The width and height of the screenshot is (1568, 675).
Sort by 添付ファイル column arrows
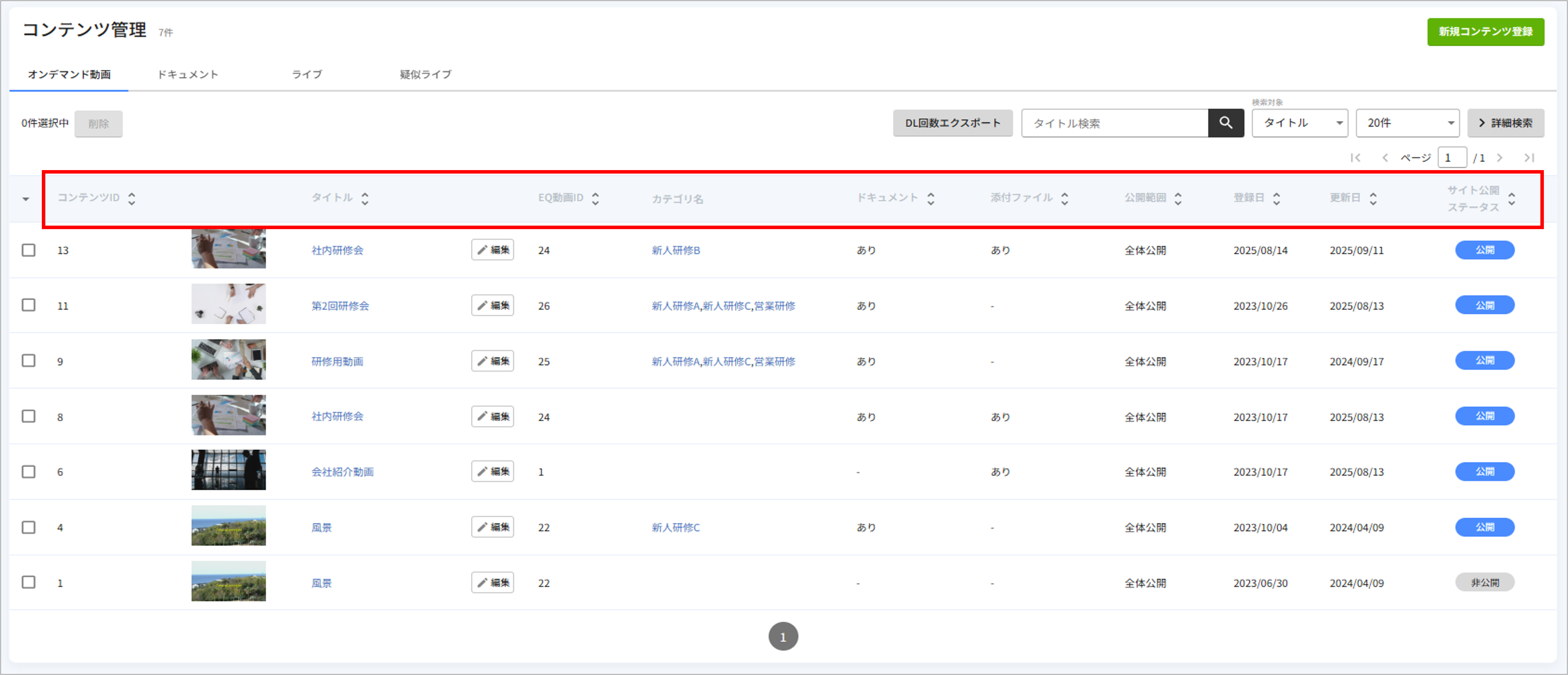pyautogui.click(x=1065, y=198)
